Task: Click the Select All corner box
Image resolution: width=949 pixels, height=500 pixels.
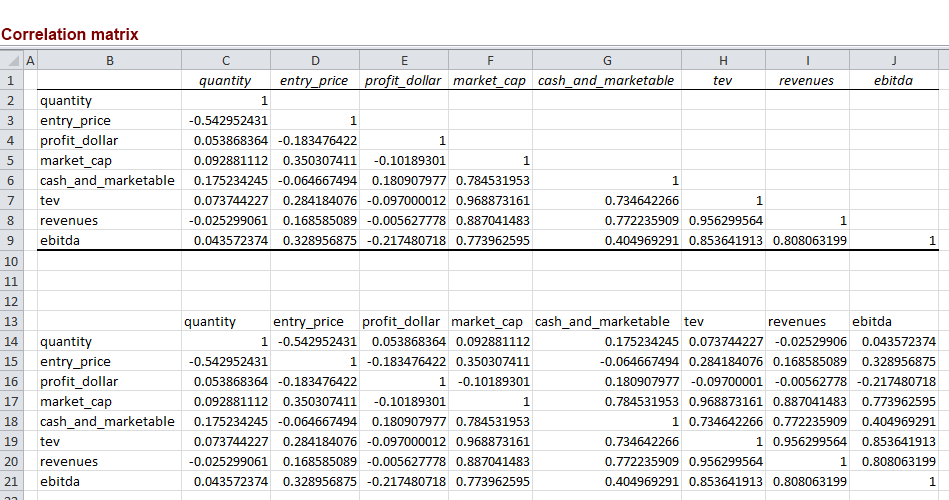Action: coord(10,60)
